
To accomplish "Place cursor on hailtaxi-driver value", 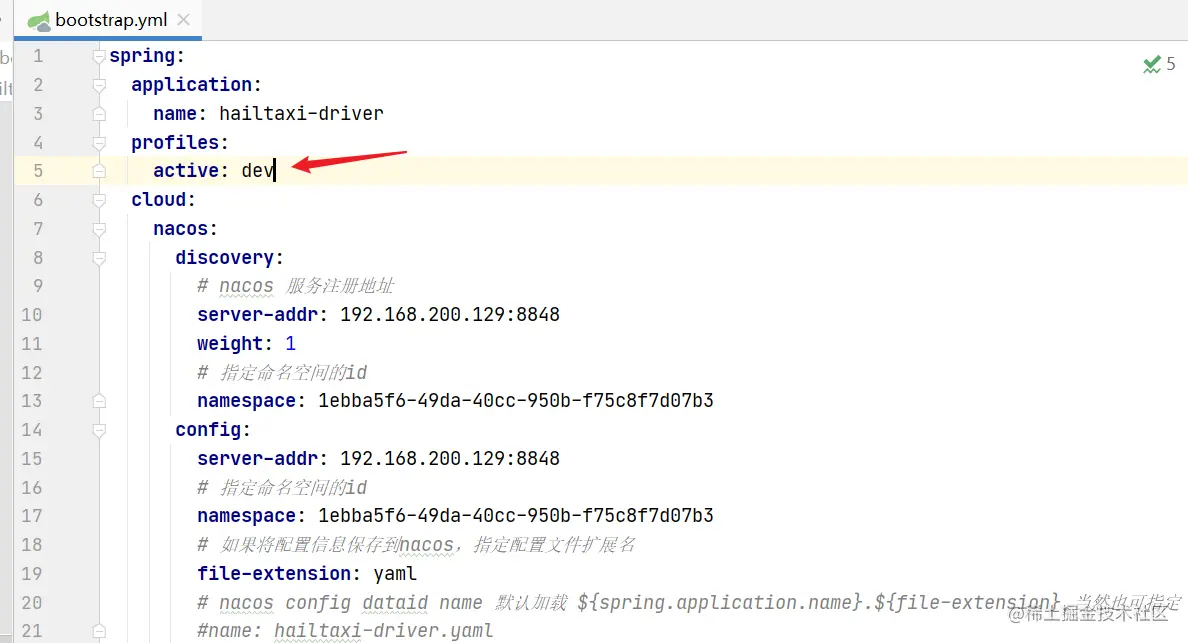I will click(302, 114).
